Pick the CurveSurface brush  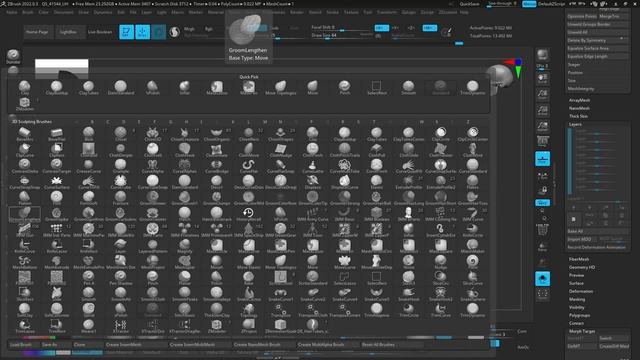click(56, 182)
